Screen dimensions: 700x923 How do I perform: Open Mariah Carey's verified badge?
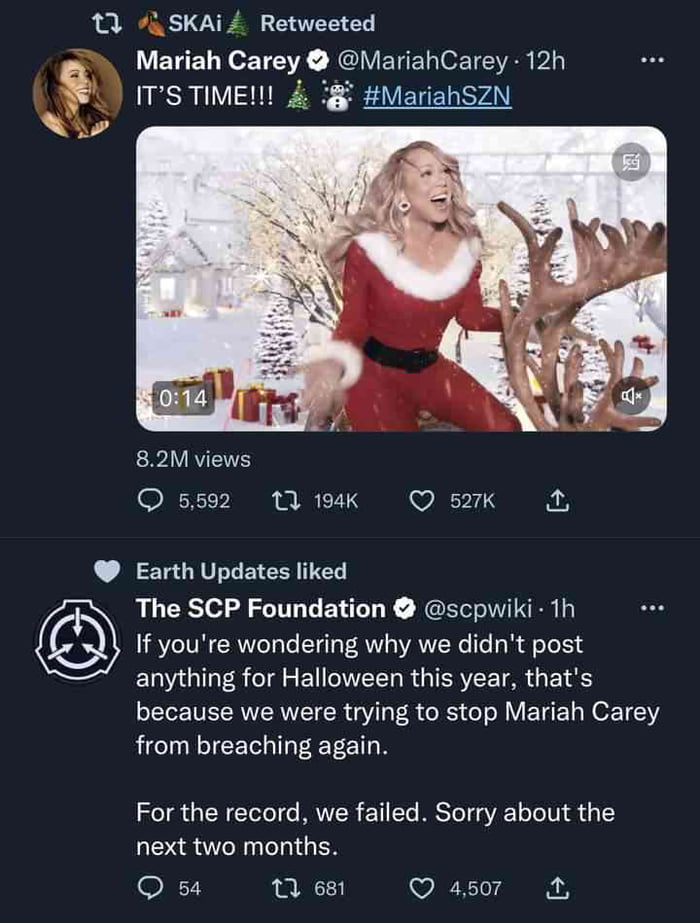tap(318, 59)
